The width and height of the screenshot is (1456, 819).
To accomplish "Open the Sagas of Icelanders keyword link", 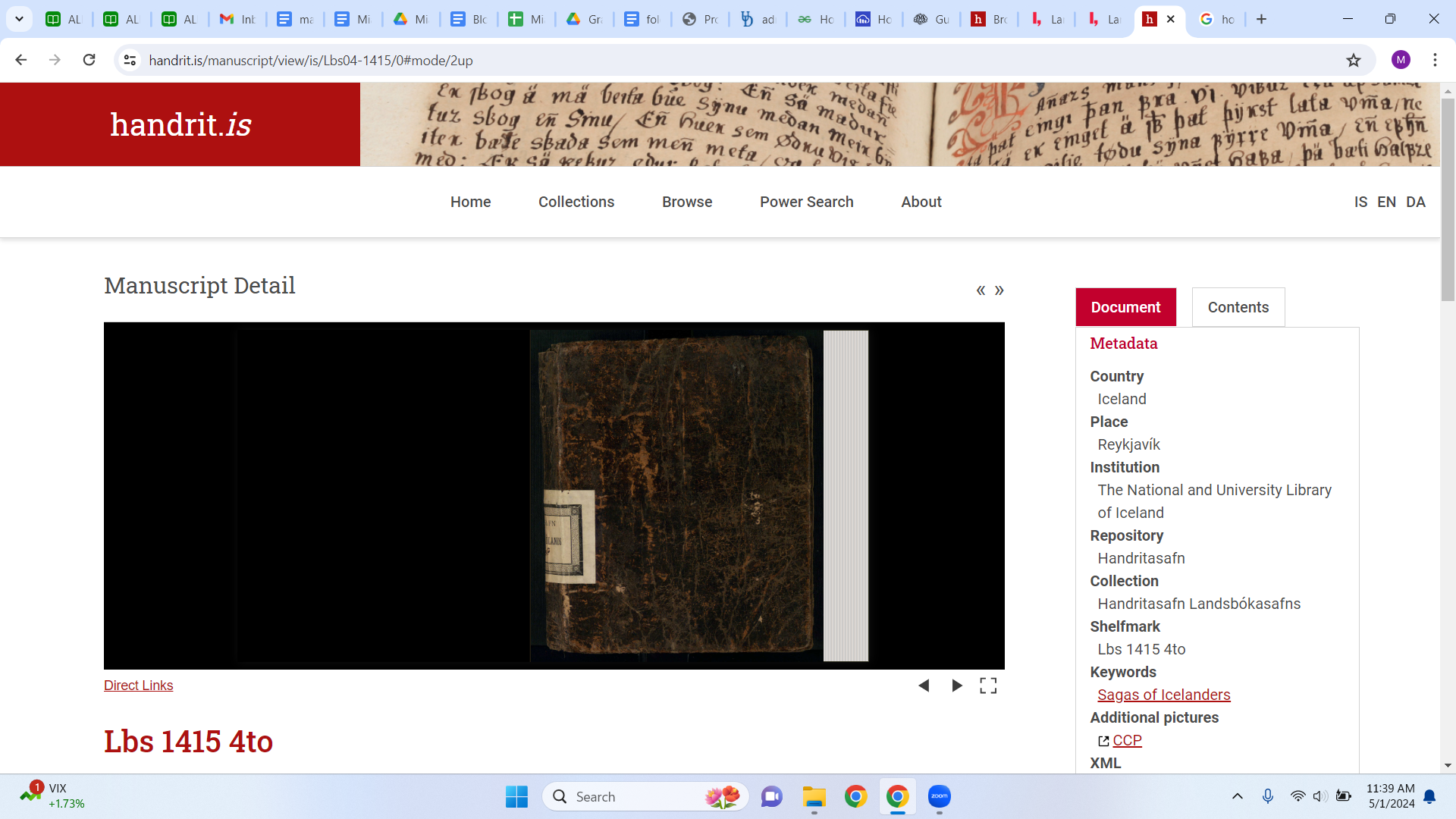I will (x=1163, y=695).
